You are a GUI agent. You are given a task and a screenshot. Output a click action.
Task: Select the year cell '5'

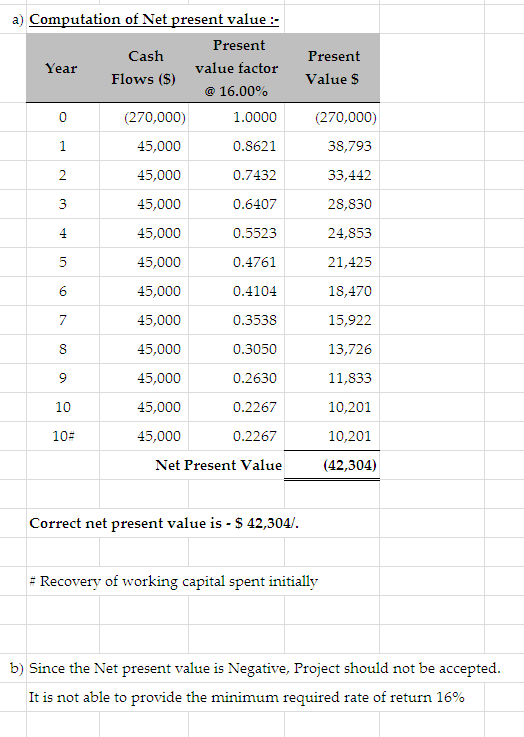coord(63,262)
